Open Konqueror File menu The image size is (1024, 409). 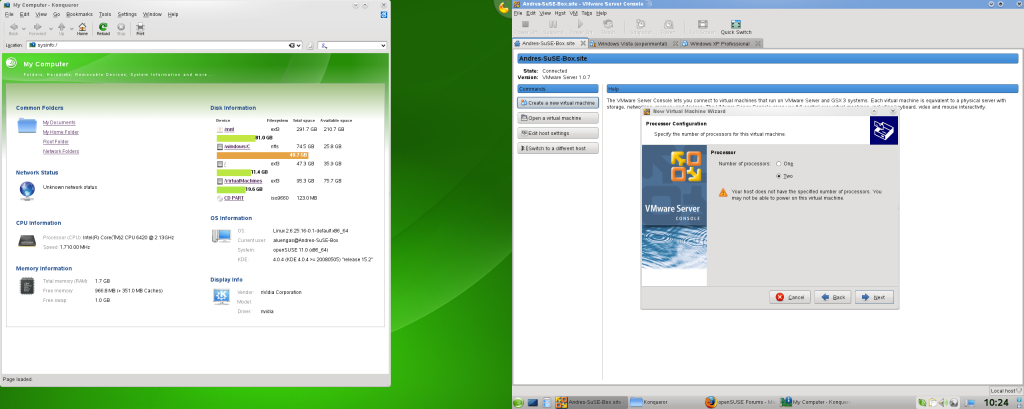coord(8,14)
